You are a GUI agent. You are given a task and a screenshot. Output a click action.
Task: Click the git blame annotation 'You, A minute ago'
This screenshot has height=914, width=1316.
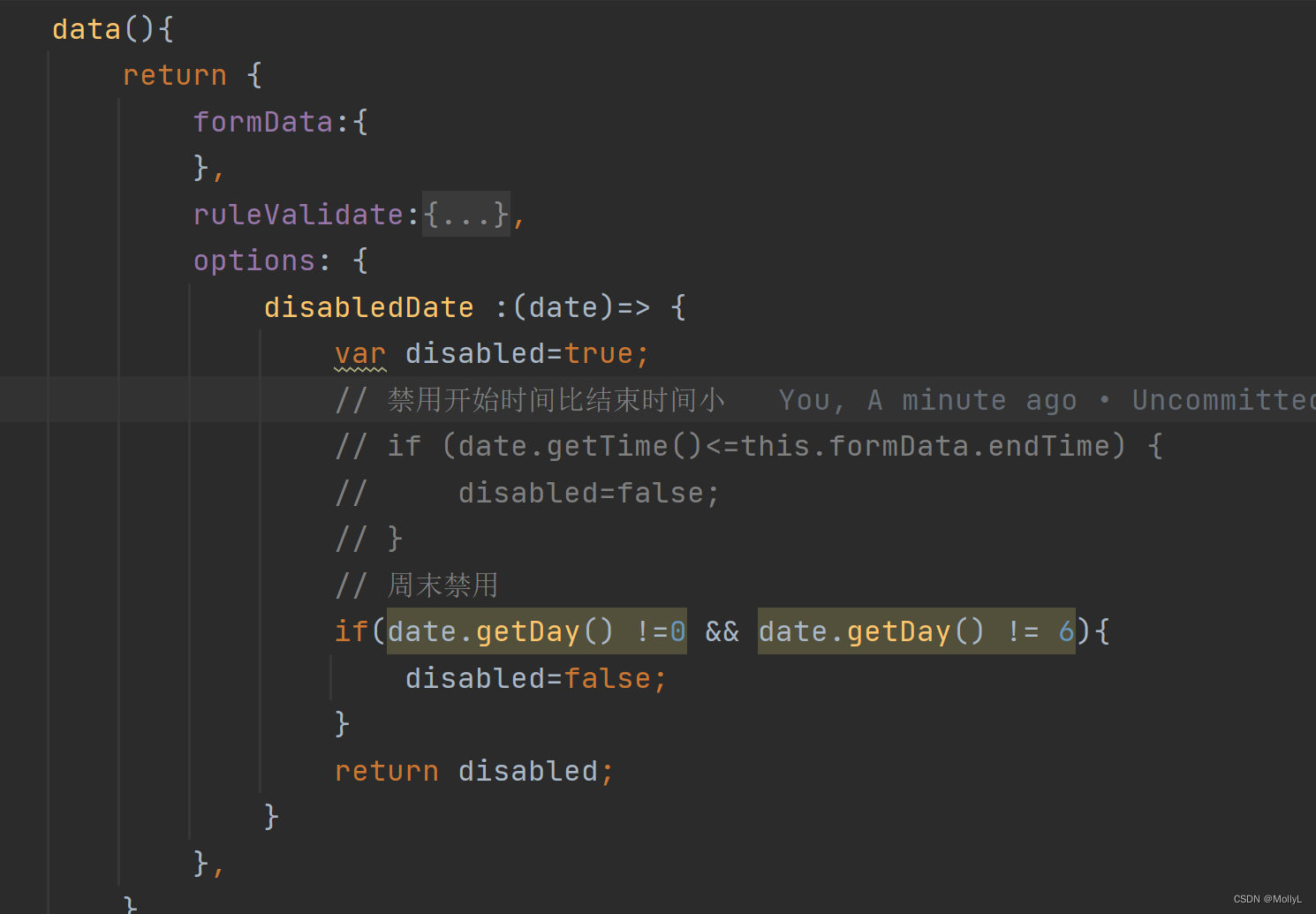tap(927, 400)
